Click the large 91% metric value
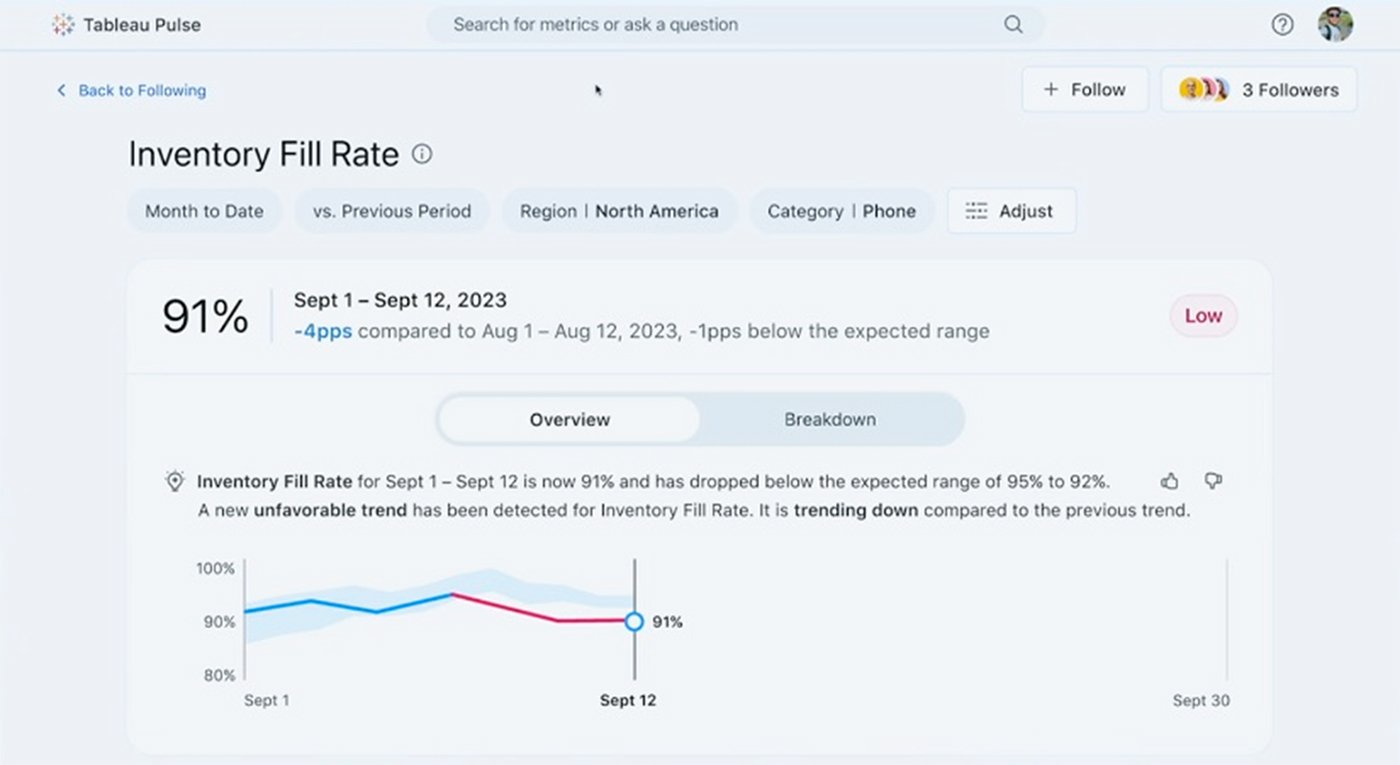This screenshot has width=1400, height=765. pos(205,316)
